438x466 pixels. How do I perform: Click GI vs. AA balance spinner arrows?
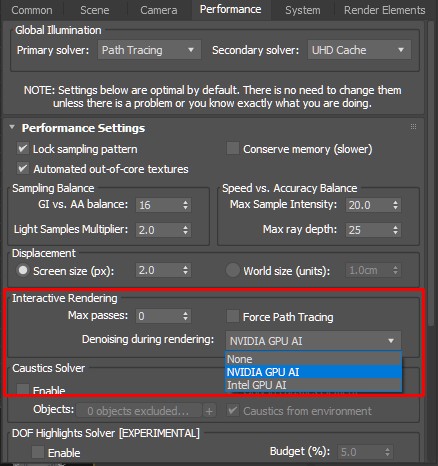tap(186, 205)
